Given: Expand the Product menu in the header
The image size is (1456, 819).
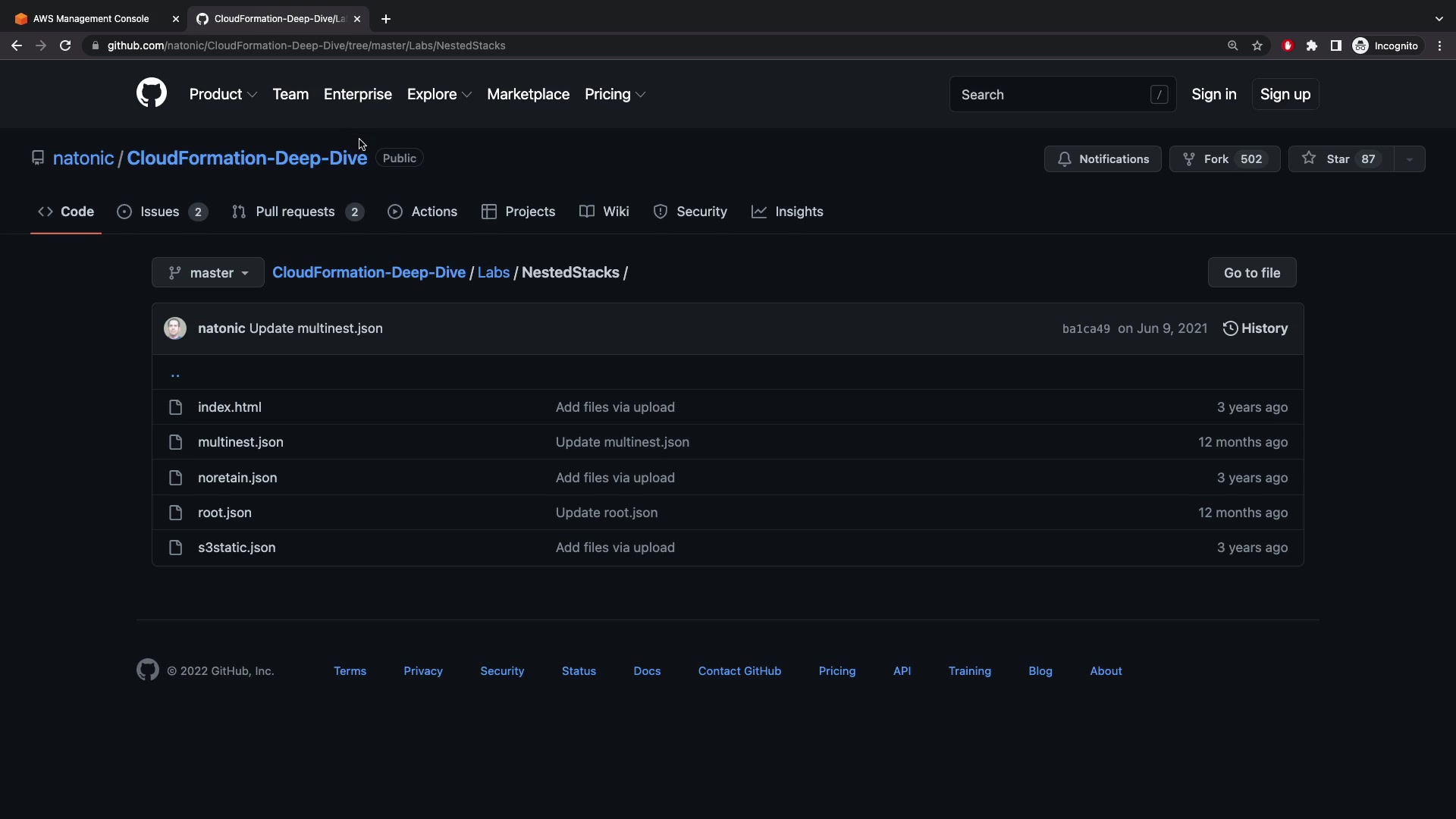Looking at the screenshot, I should (223, 94).
